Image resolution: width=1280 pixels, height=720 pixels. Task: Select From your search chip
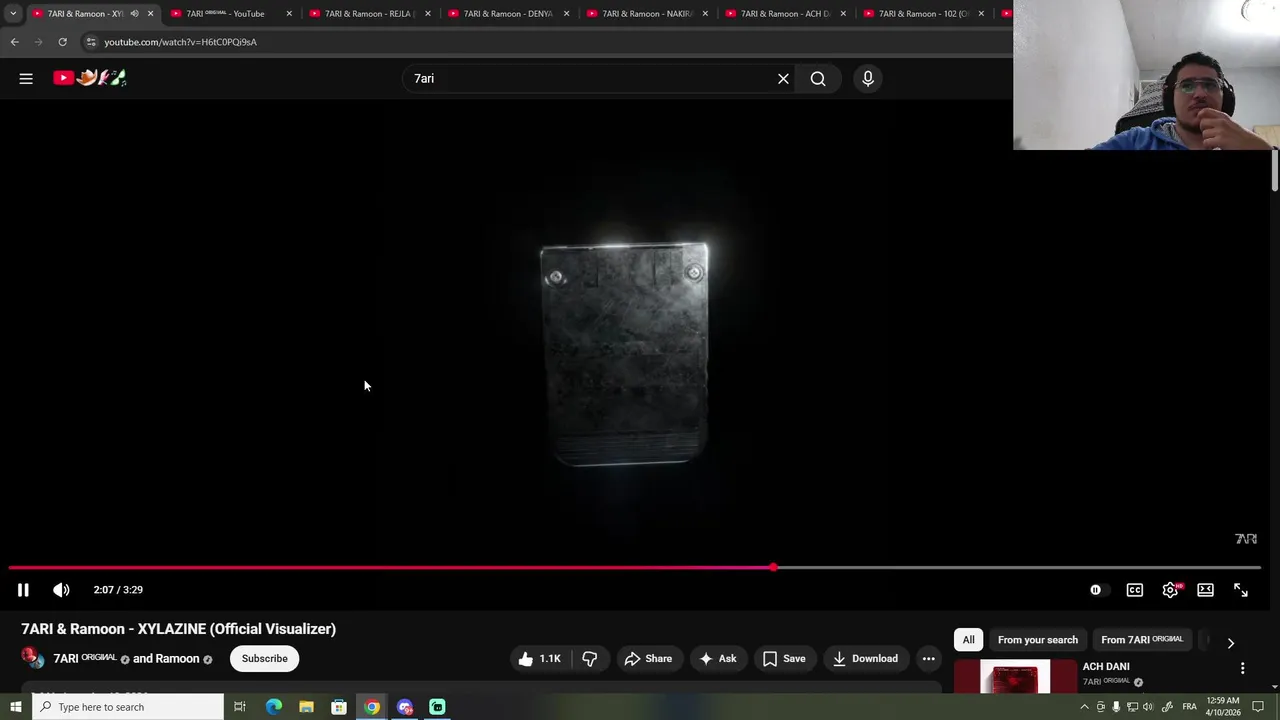point(1037,640)
